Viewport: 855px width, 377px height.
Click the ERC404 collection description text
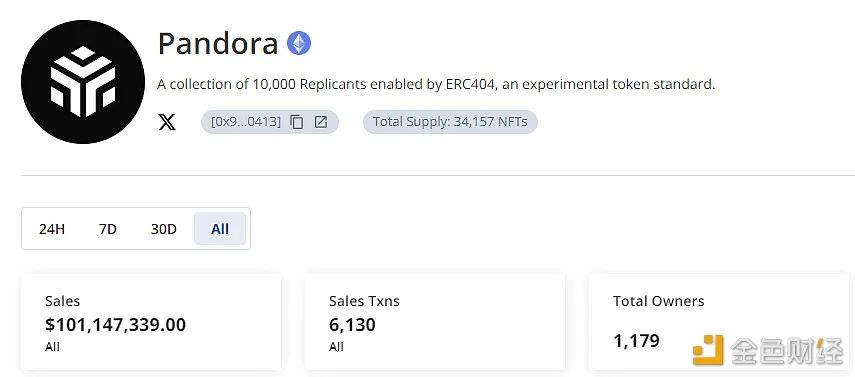[x=436, y=85]
